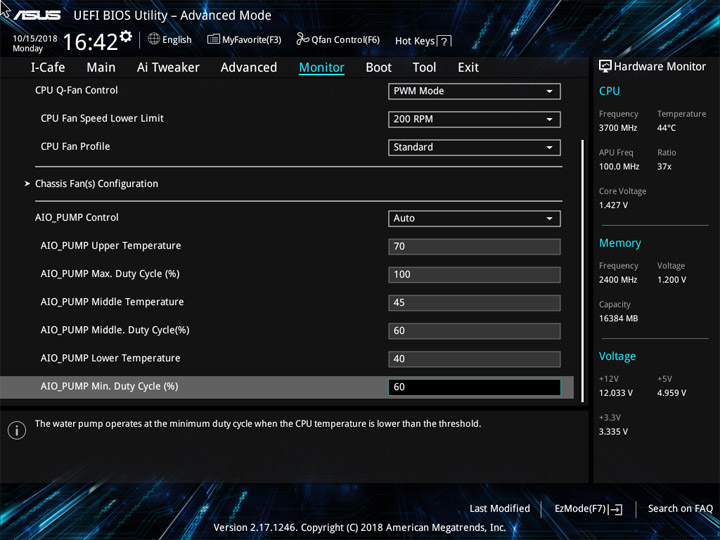Open the AIO_PUMP Control dropdown

pyautogui.click(x=474, y=219)
